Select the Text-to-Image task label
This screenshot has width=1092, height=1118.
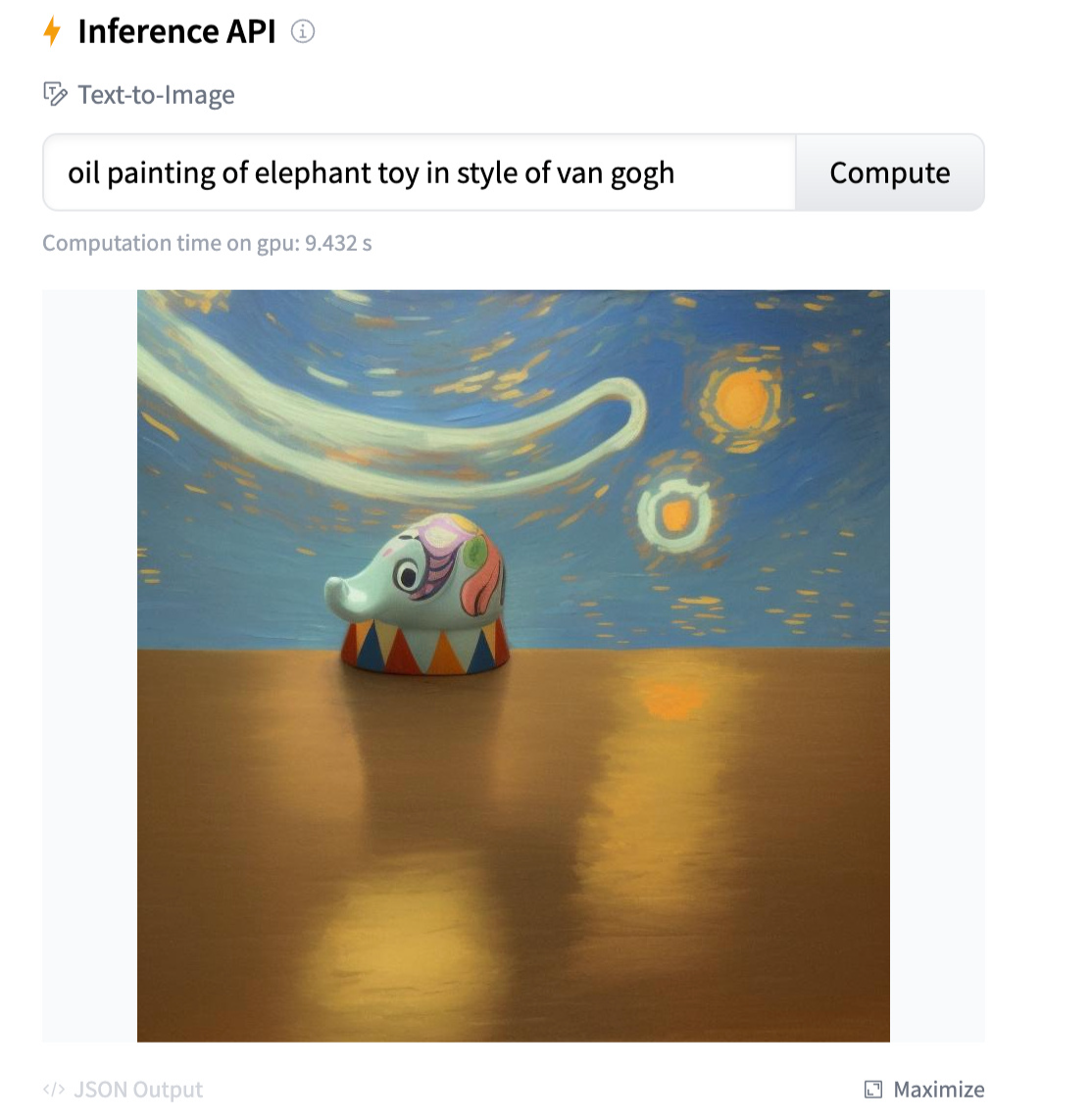click(156, 94)
